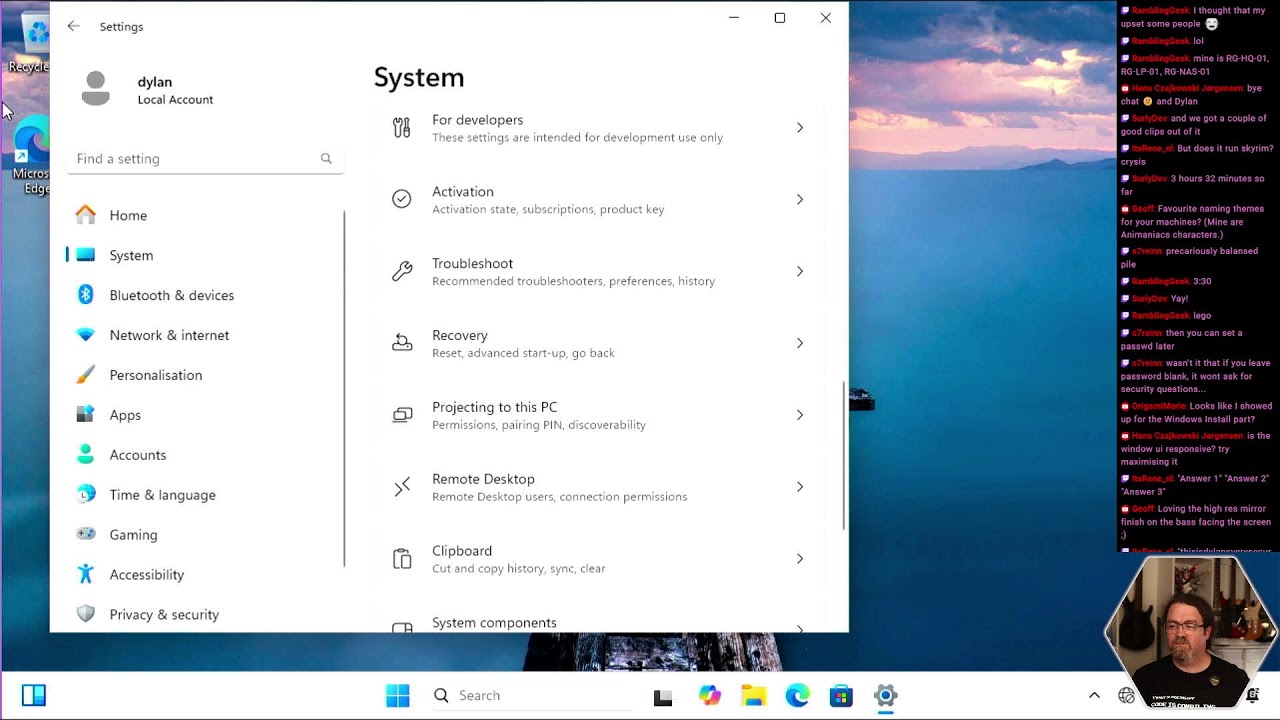Click the Find a setting search field
The image size is (1280, 720).
[x=205, y=159]
